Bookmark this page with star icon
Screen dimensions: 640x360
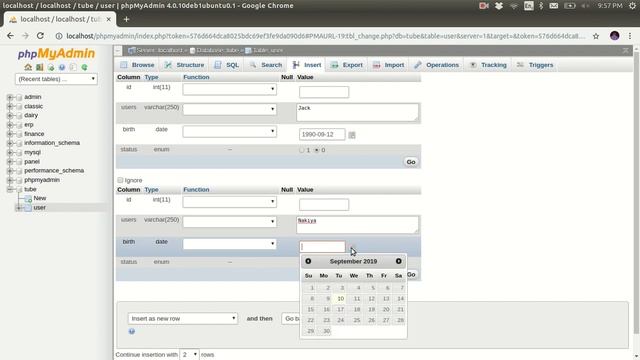click(x=596, y=36)
